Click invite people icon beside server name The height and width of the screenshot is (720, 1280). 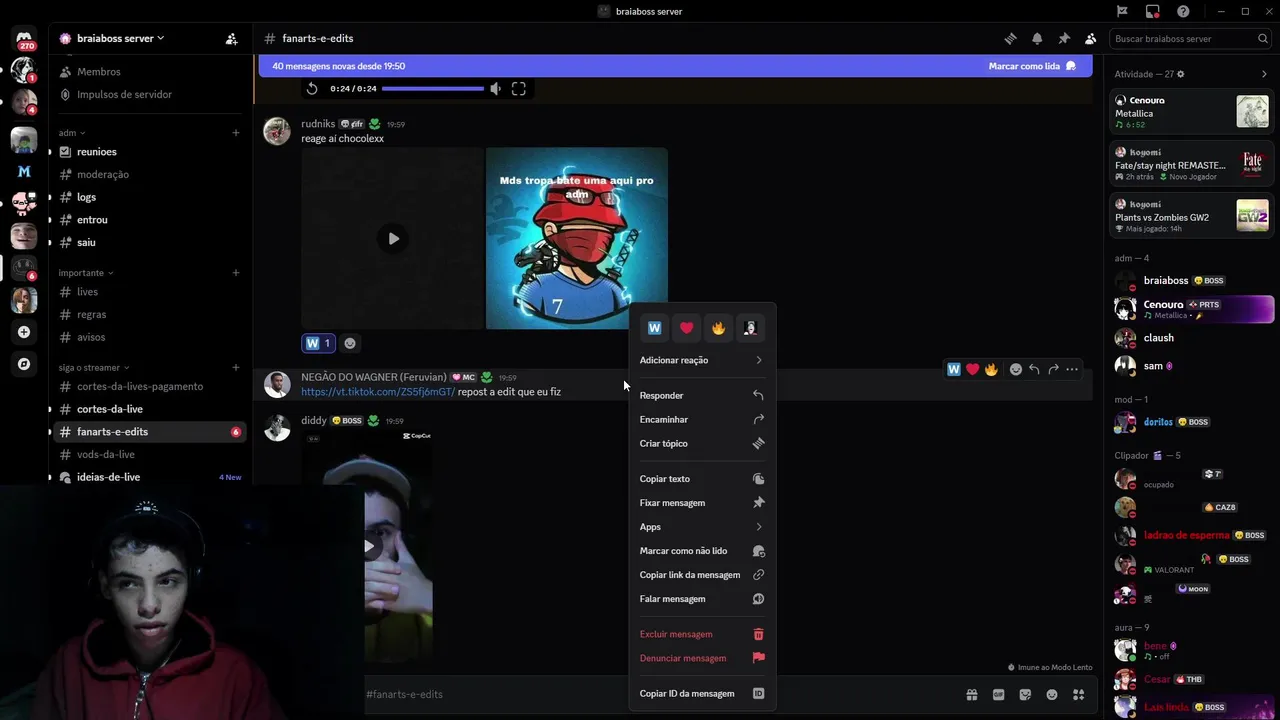(x=232, y=39)
